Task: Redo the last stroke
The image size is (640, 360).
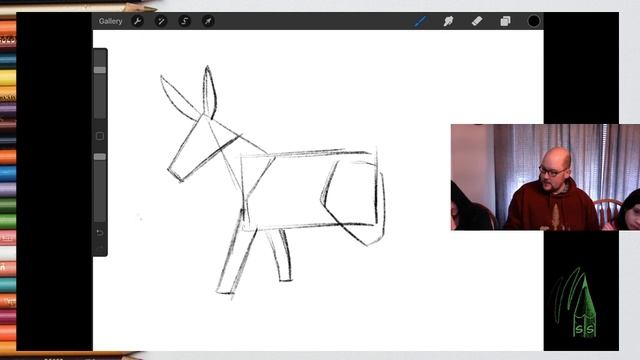Action: 100,248
